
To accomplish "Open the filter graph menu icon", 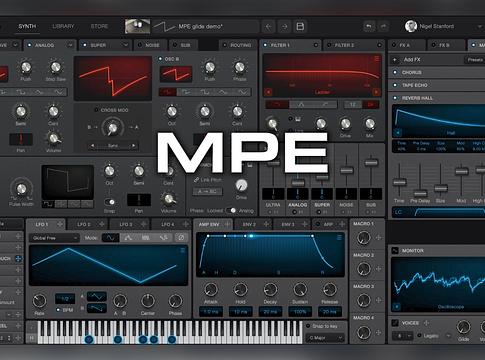I will pos(377,59).
